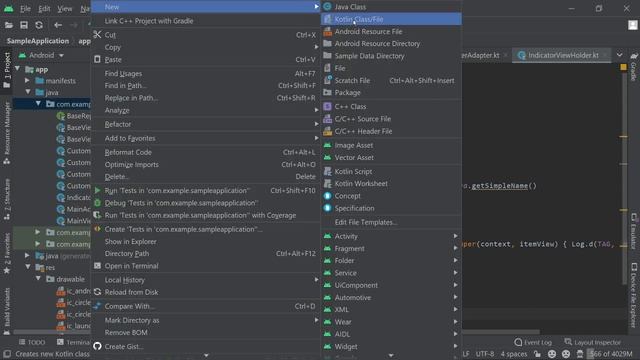Click the Forward navigation arrow

74,25
